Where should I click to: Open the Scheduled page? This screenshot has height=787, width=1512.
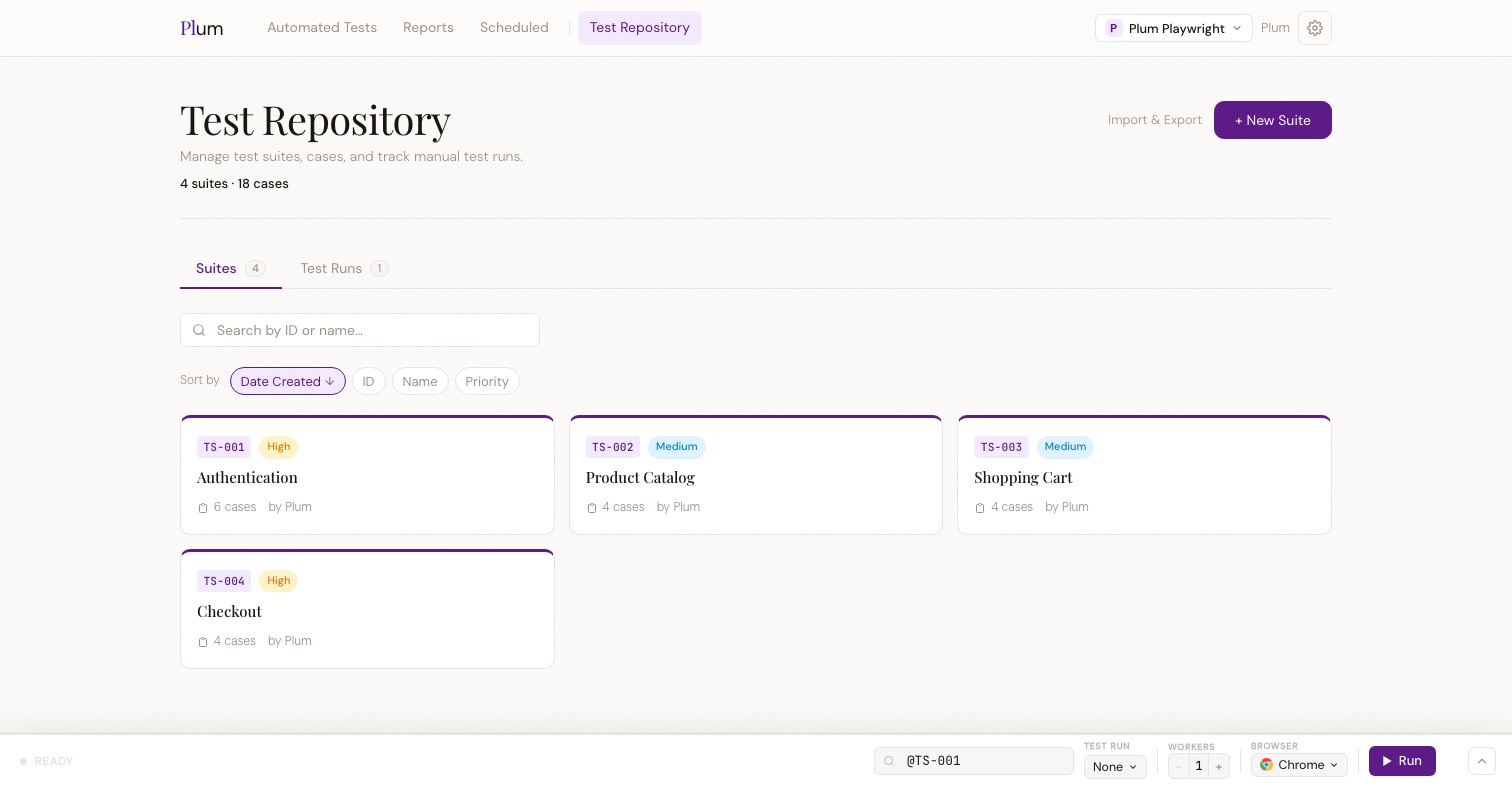514,28
